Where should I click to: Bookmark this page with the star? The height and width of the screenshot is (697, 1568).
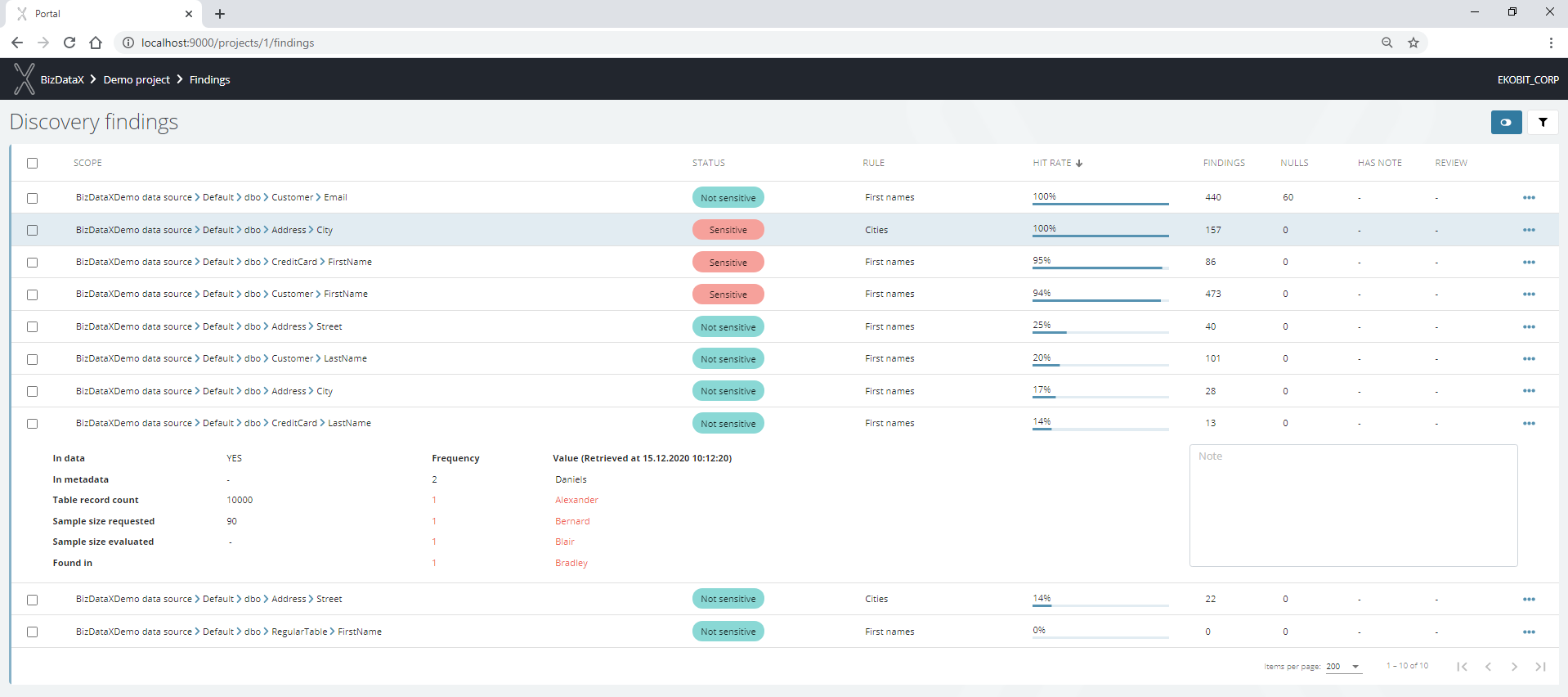pos(1413,43)
